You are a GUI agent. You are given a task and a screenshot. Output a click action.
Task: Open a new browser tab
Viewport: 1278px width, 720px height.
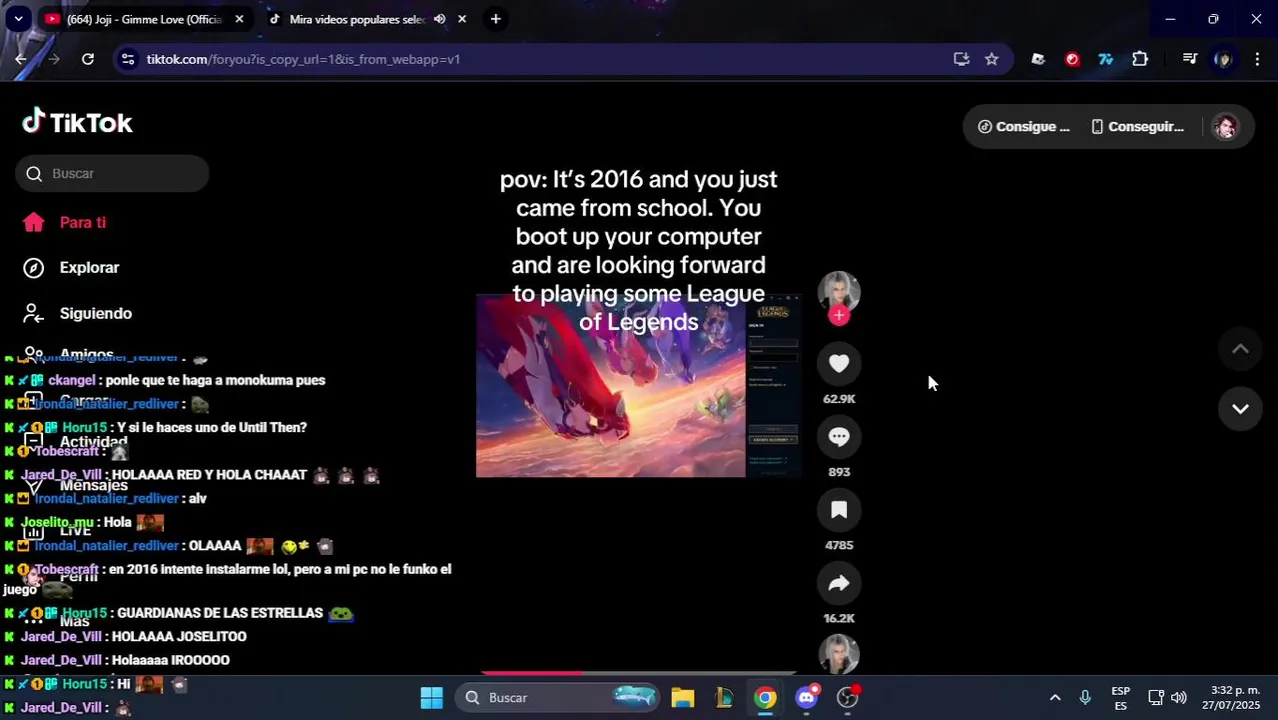click(x=495, y=19)
